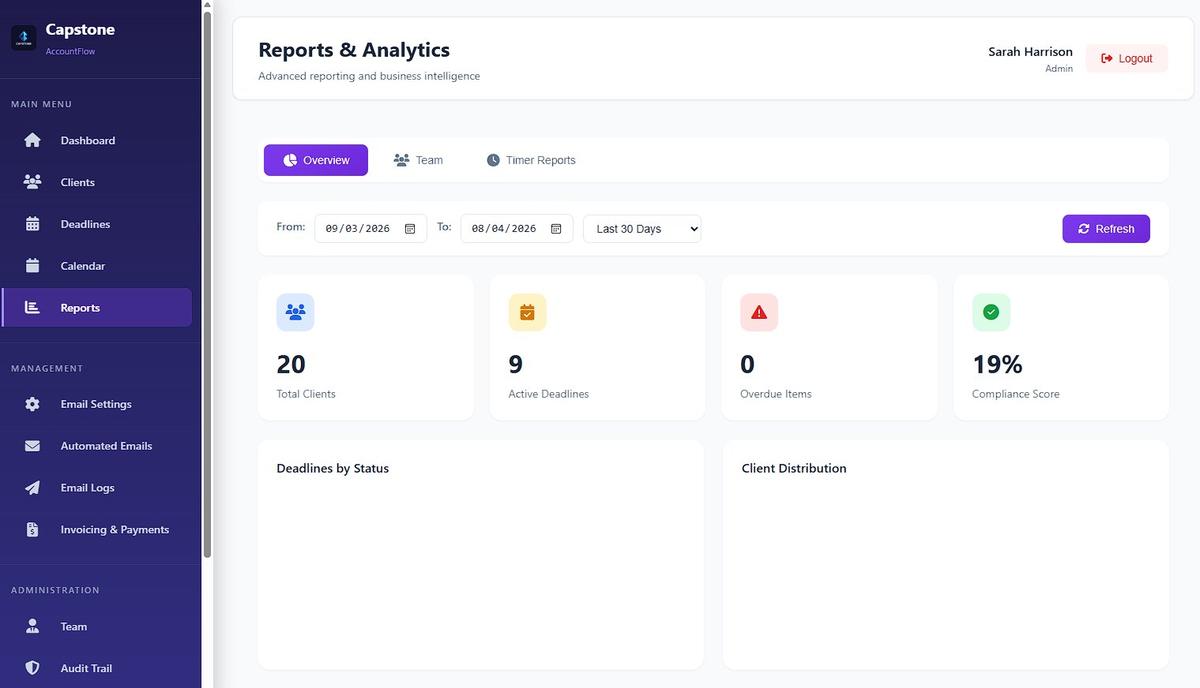Image resolution: width=1200 pixels, height=688 pixels.
Task: Click the Reports chart icon in the sidebar
Action: pos(31,307)
